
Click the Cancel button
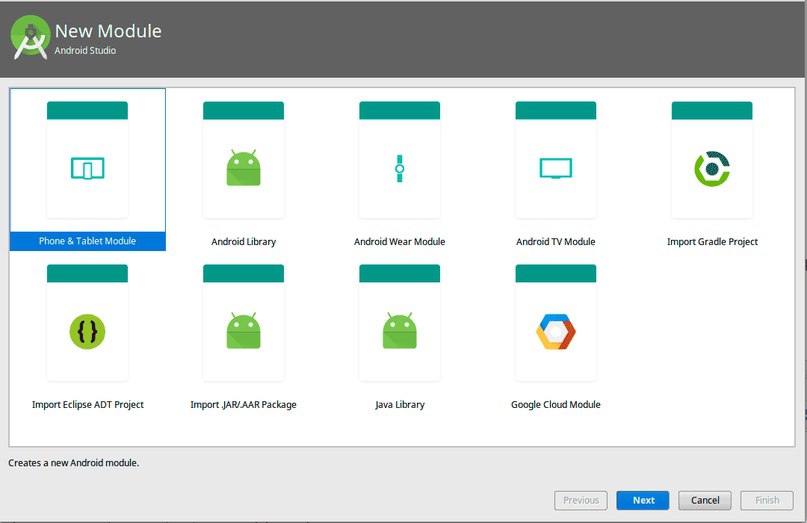pos(705,500)
